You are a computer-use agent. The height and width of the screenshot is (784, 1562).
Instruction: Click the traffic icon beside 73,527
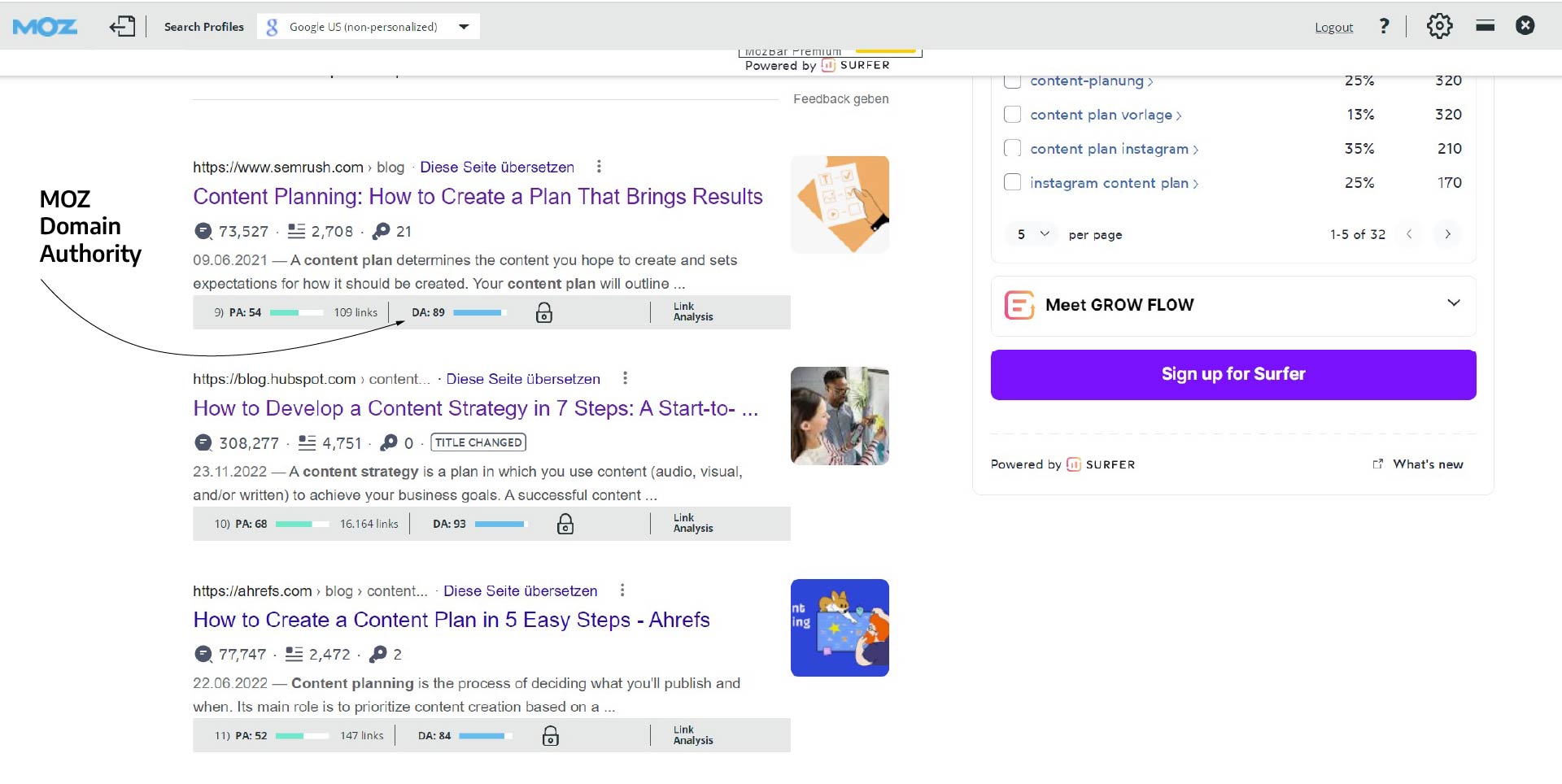tap(203, 232)
